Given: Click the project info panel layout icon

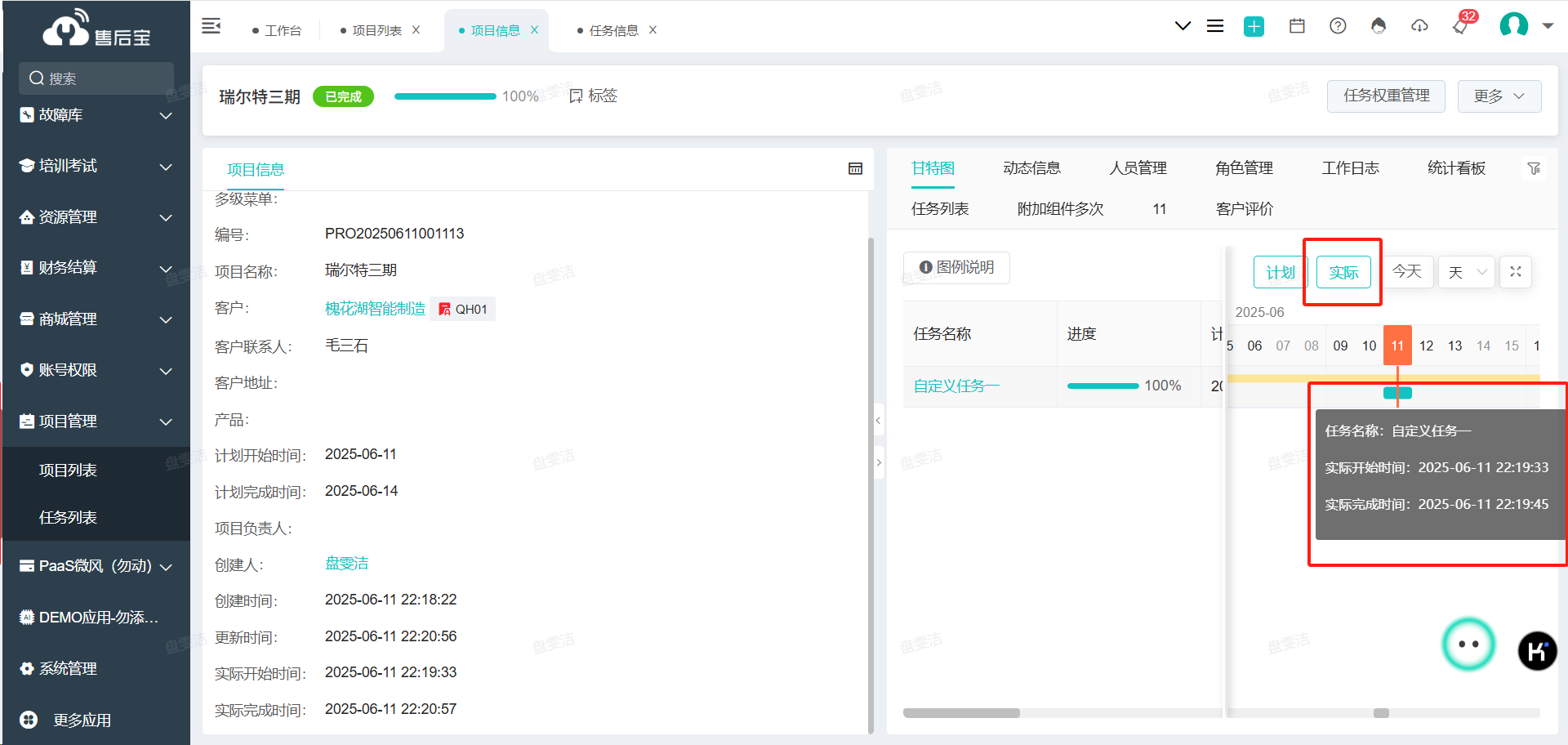Looking at the screenshot, I should 855,168.
